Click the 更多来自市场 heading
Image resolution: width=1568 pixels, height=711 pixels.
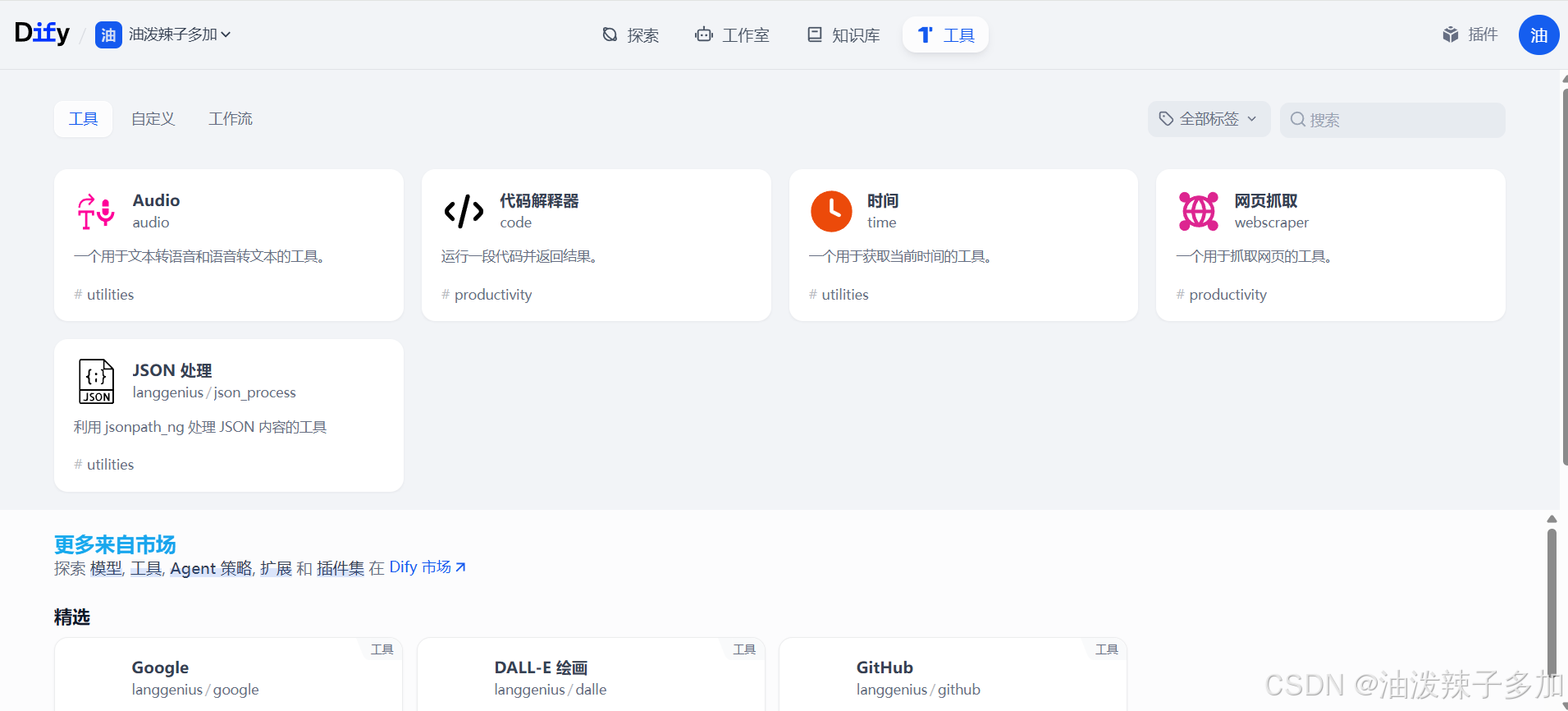click(x=115, y=544)
